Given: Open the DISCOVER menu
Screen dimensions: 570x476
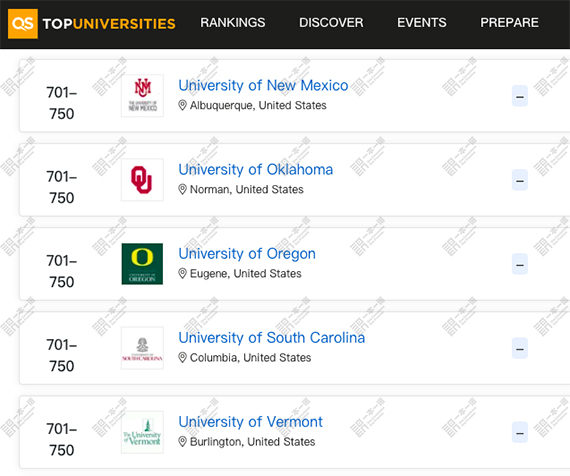Looking at the screenshot, I should [331, 23].
